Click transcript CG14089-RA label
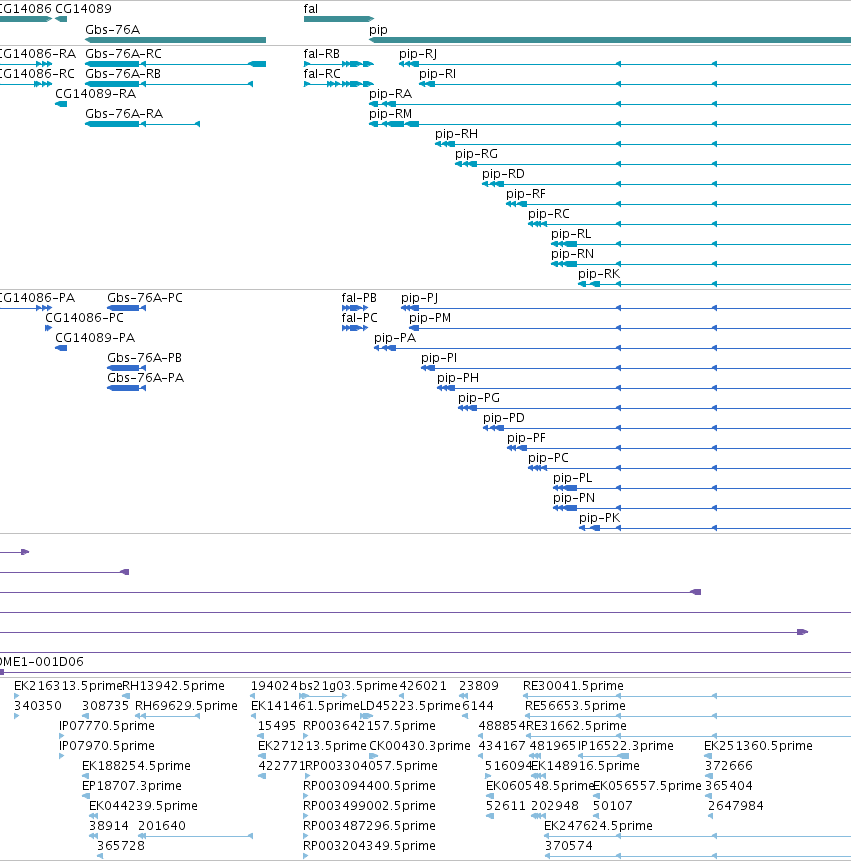The width and height of the screenshot is (851, 861). [96, 94]
